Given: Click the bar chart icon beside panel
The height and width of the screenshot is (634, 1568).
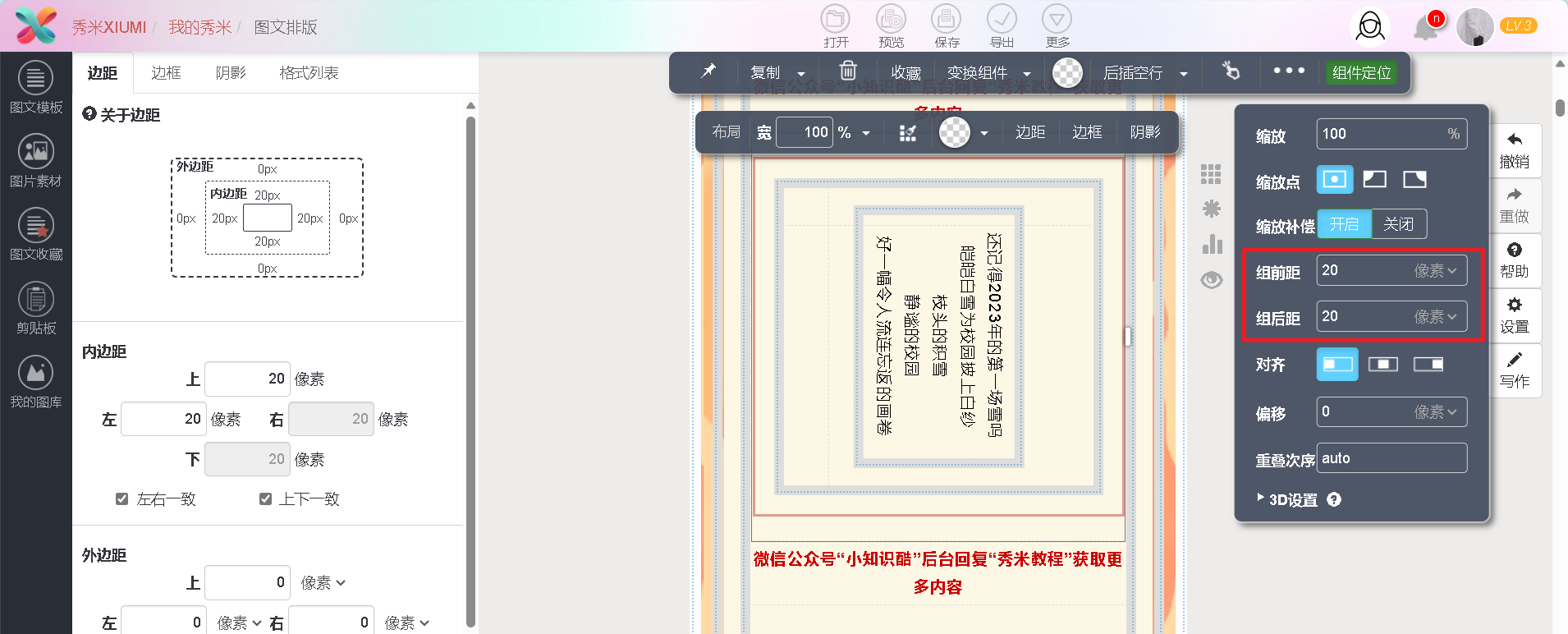Looking at the screenshot, I should pyautogui.click(x=1212, y=244).
